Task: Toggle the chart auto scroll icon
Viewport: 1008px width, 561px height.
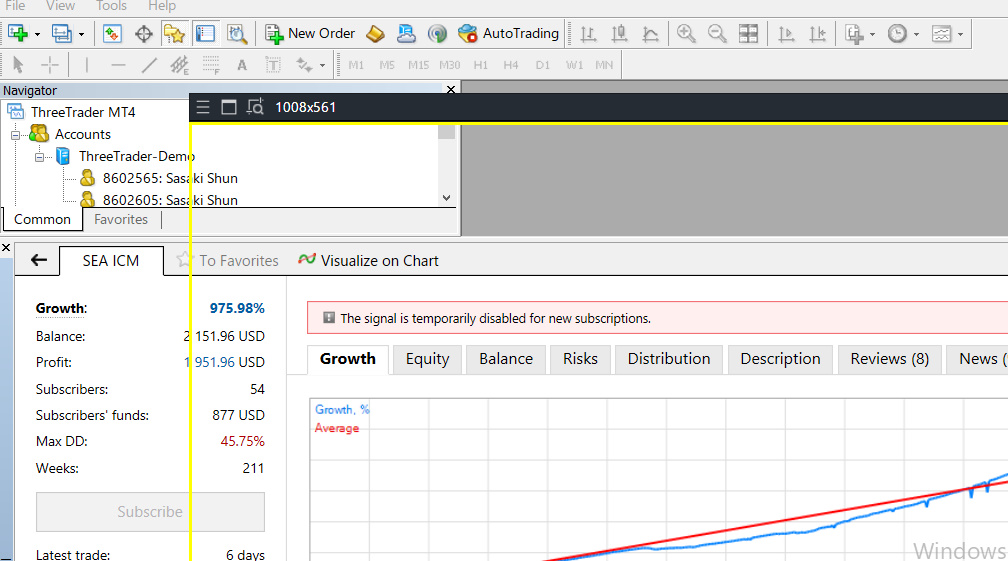Action: 786,33
